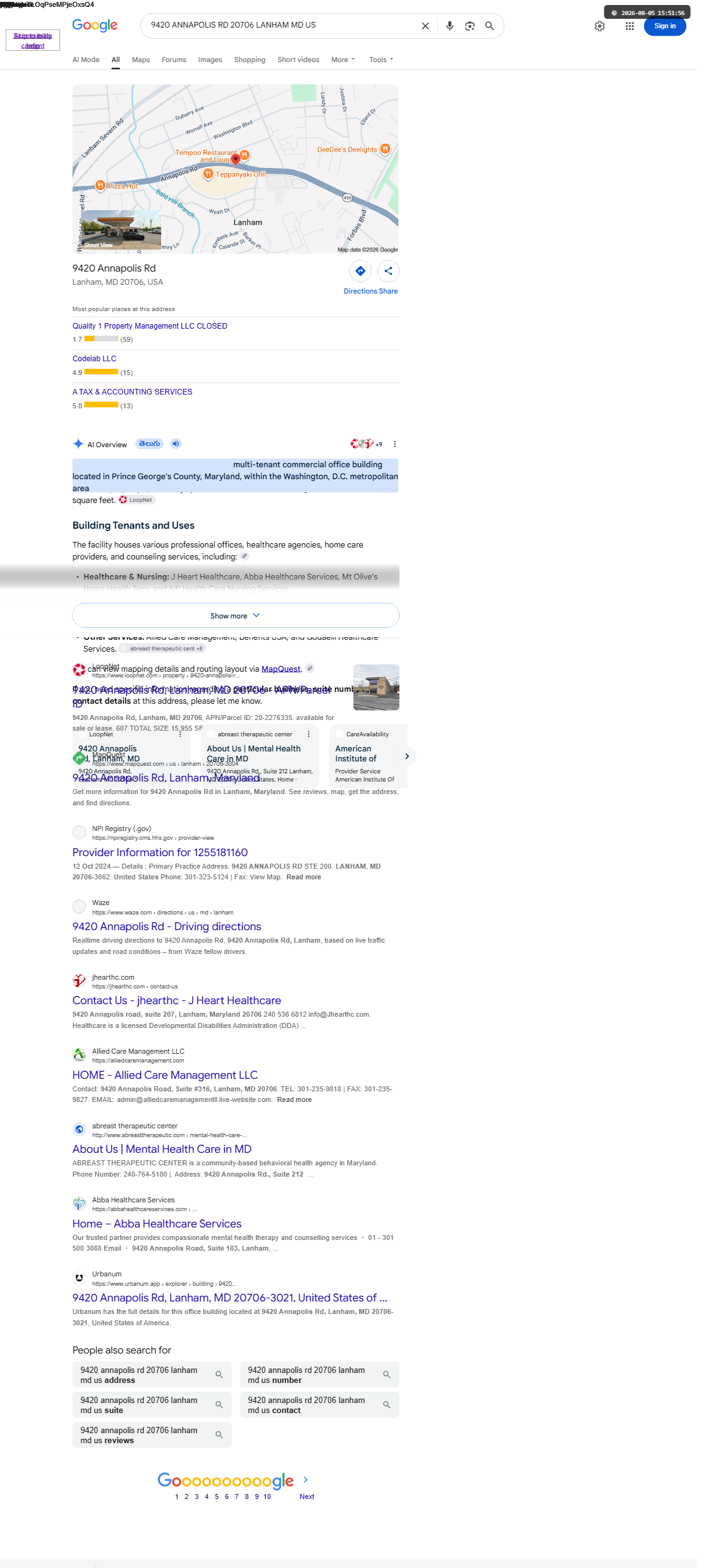Open HOME - Allied Care Management LLC result
The width and height of the screenshot is (705, 1568).
tap(165, 1075)
